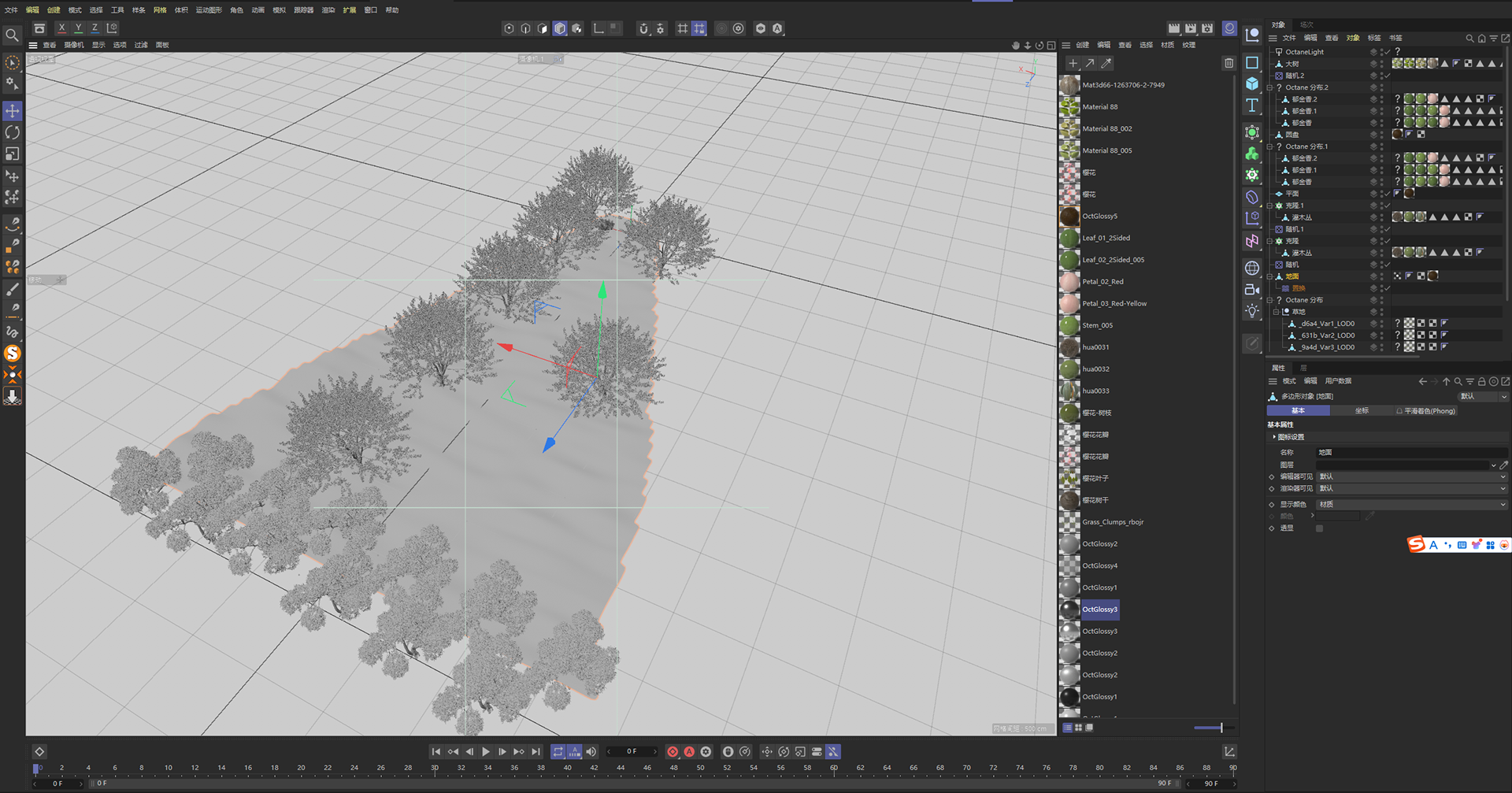Click the lock icon in Attributes panel

click(x=1481, y=381)
